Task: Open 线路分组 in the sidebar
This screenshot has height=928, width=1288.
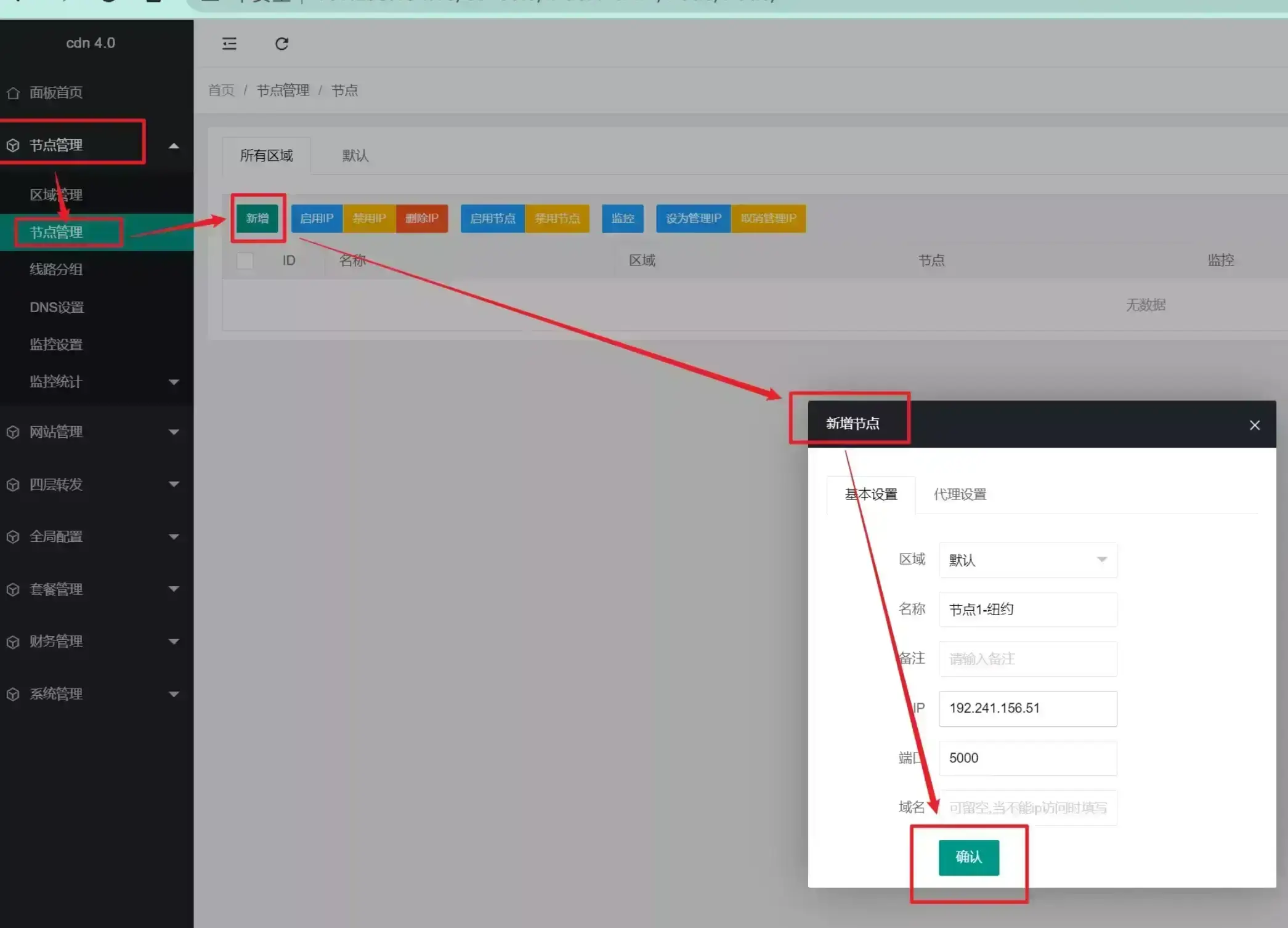Action: [56, 269]
